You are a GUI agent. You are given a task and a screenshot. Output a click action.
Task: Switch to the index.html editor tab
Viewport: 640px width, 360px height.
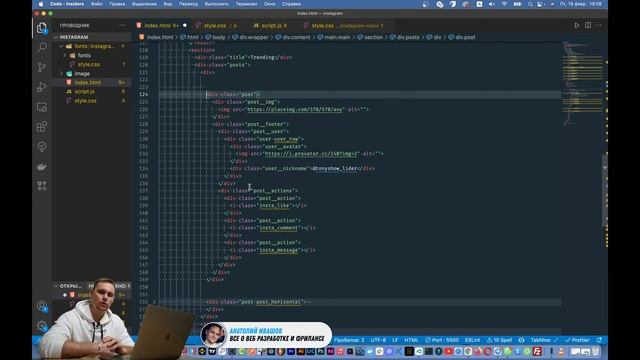(162, 25)
